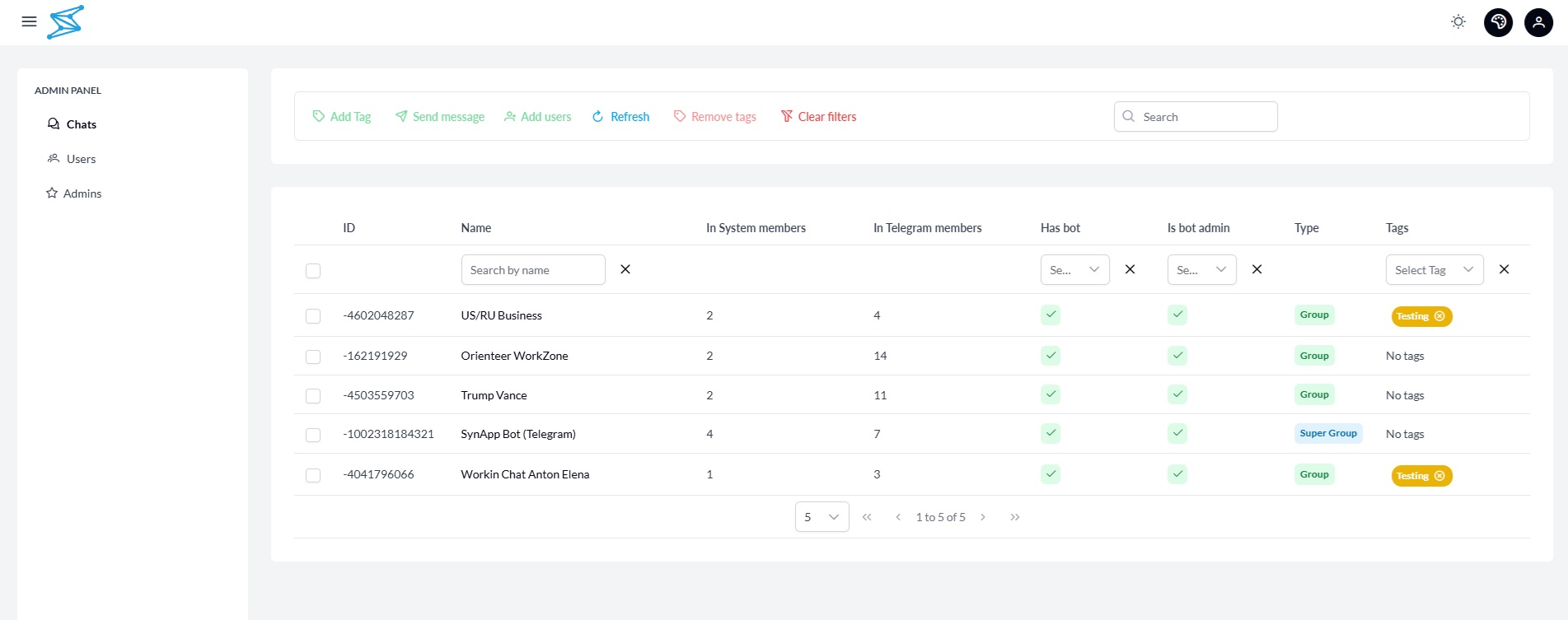Select the Orienteer WorkZone row checkbox
1568x620 pixels.
(x=313, y=357)
